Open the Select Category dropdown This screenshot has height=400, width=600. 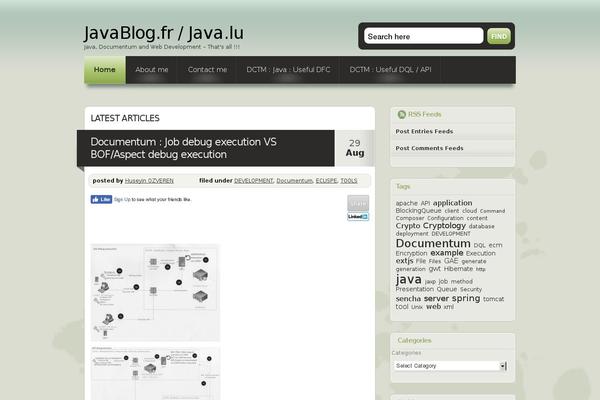[451, 366]
